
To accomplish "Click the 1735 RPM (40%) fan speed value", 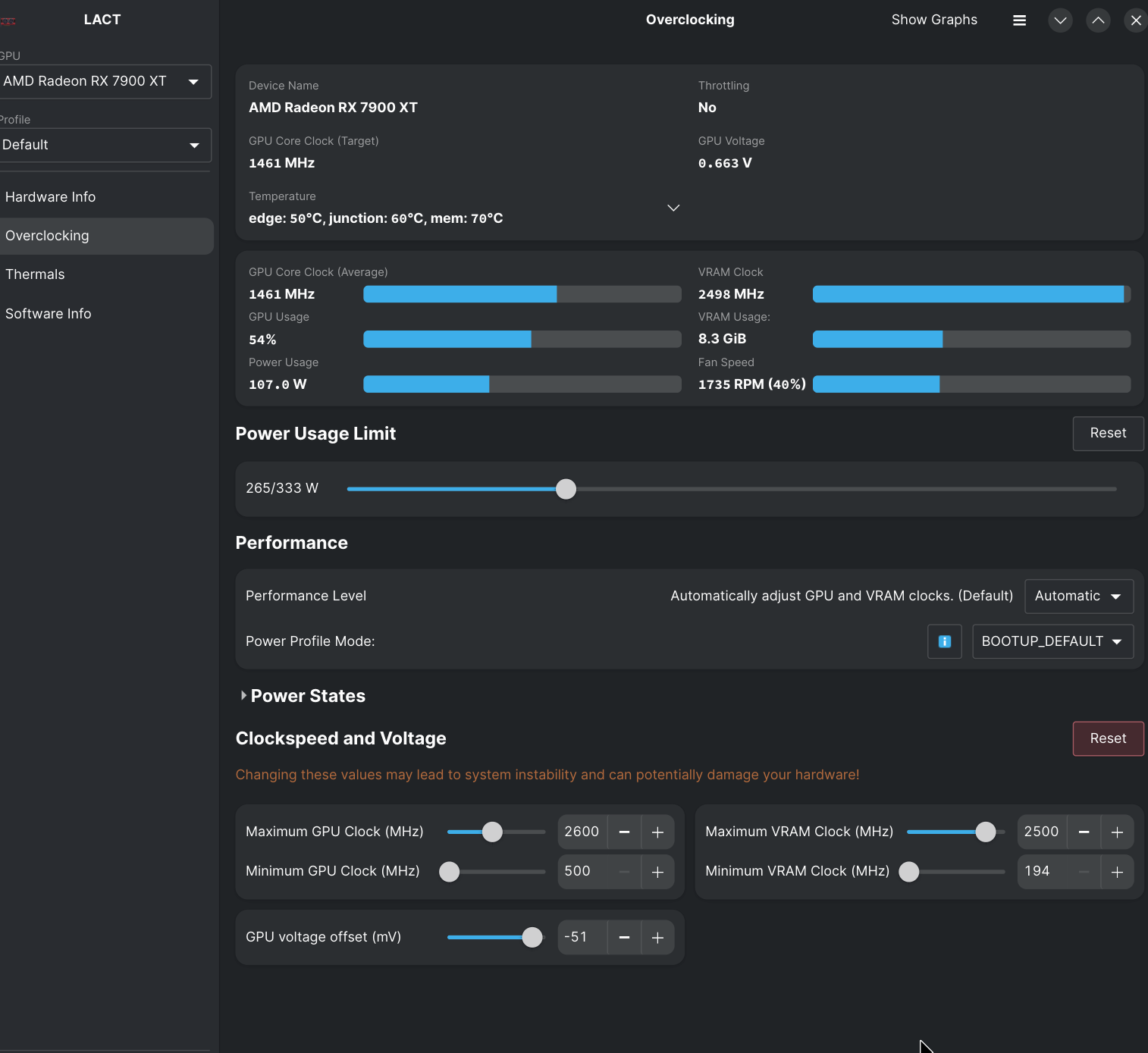I will [x=751, y=384].
